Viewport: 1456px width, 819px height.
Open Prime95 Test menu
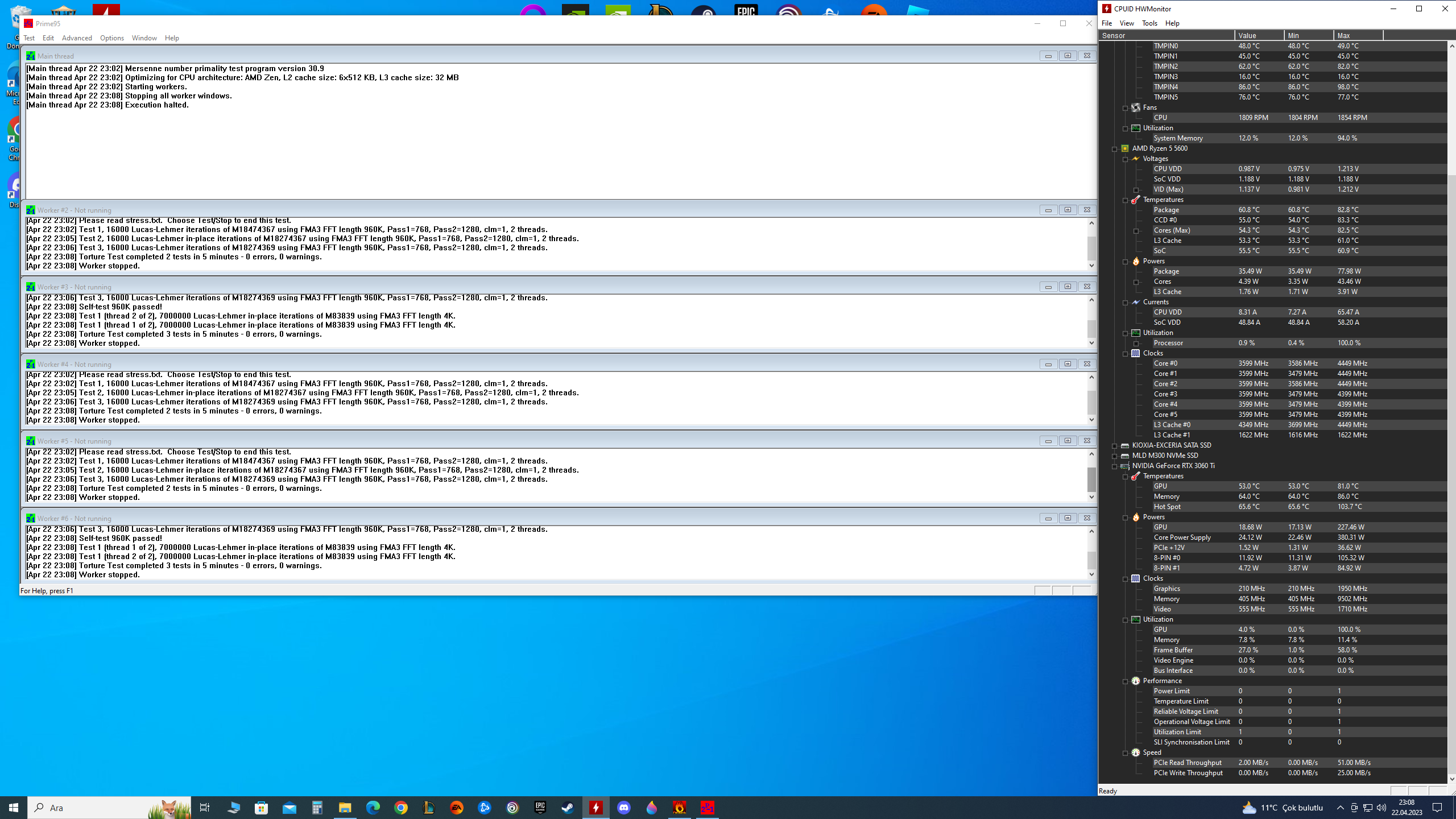tap(29, 38)
